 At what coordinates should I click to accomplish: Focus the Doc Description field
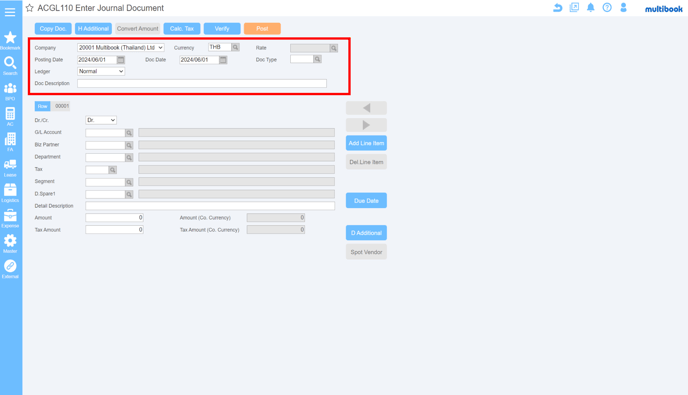coord(202,83)
